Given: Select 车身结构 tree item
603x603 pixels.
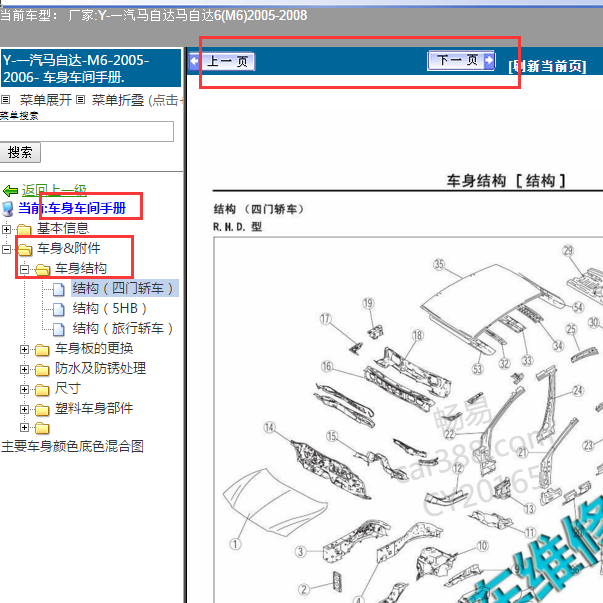Looking at the screenshot, I should coord(81,268).
